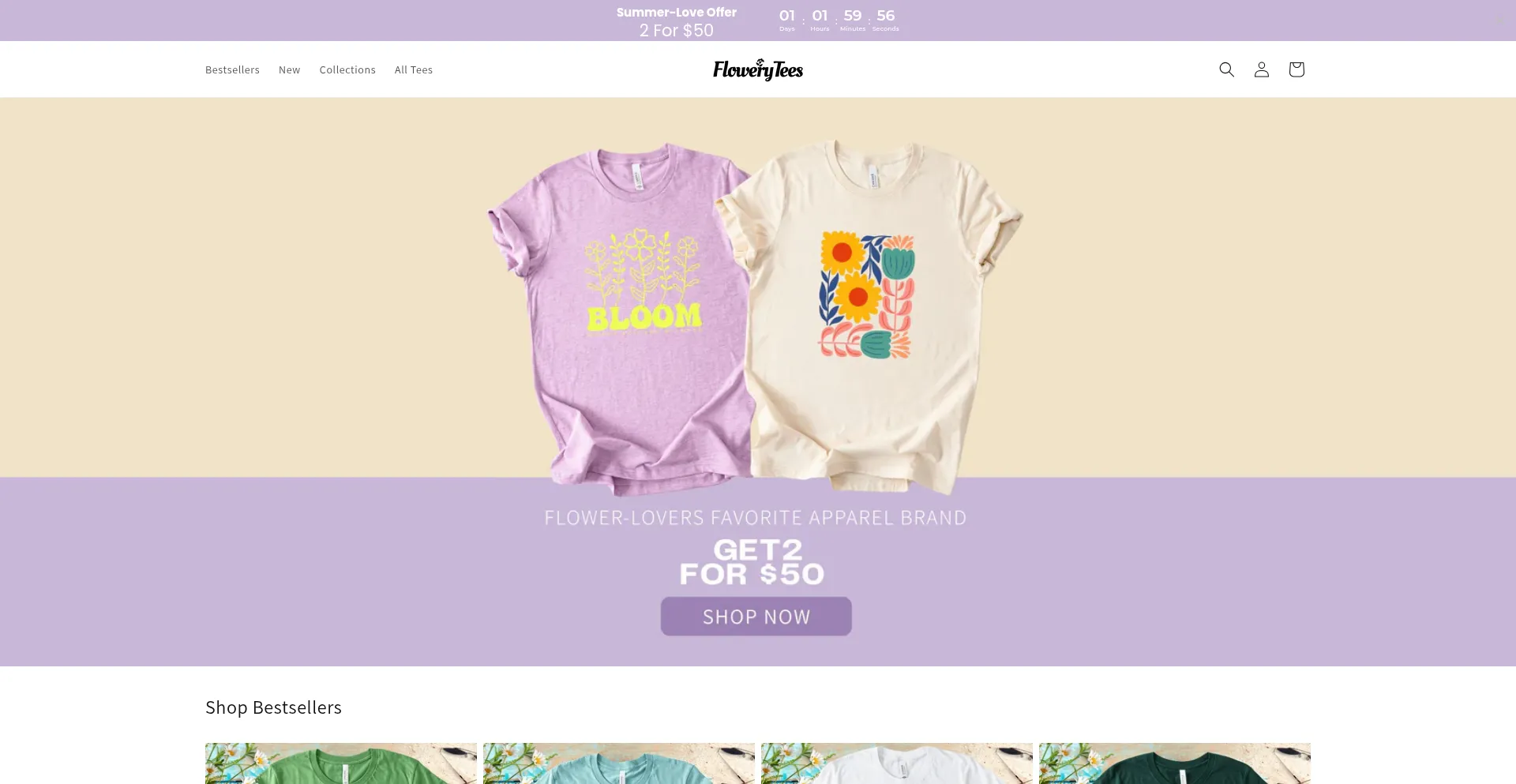Click the 2 For $50 announcement text

pyautogui.click(x=677, y=30)
